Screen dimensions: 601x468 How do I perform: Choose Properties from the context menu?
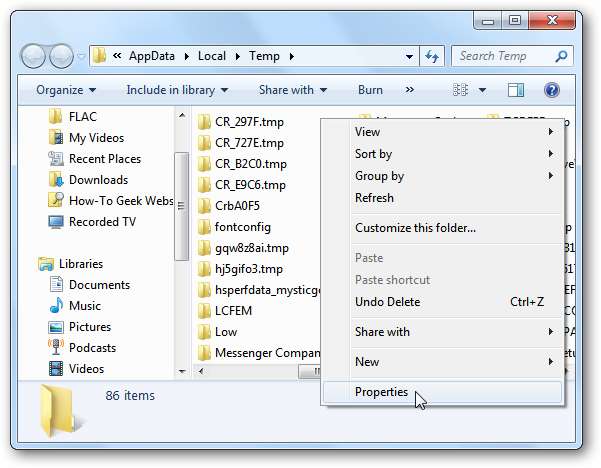pos(381,392)
